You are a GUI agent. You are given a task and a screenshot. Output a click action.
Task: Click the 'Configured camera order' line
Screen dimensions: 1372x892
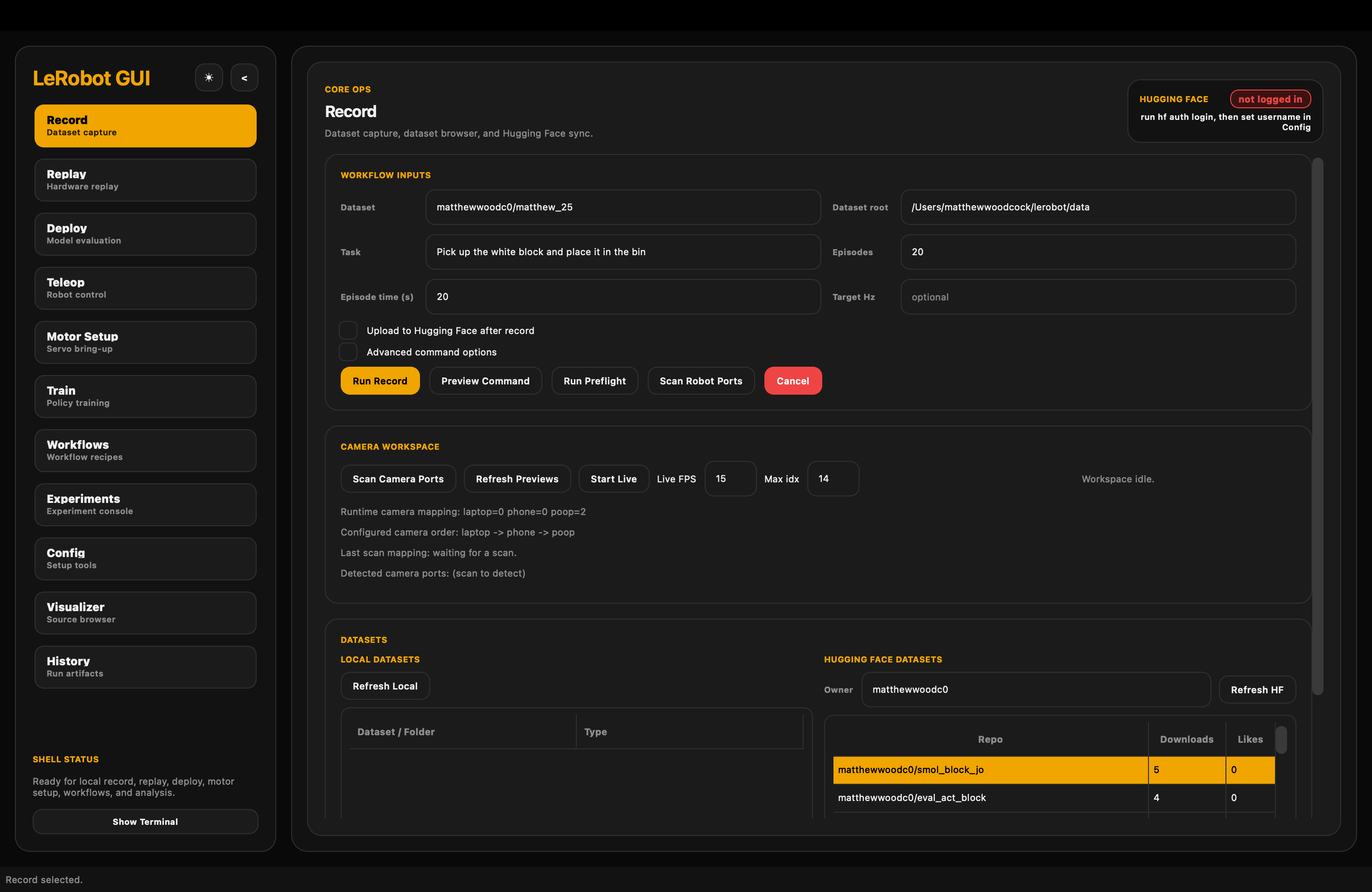(x=457, y=532)
